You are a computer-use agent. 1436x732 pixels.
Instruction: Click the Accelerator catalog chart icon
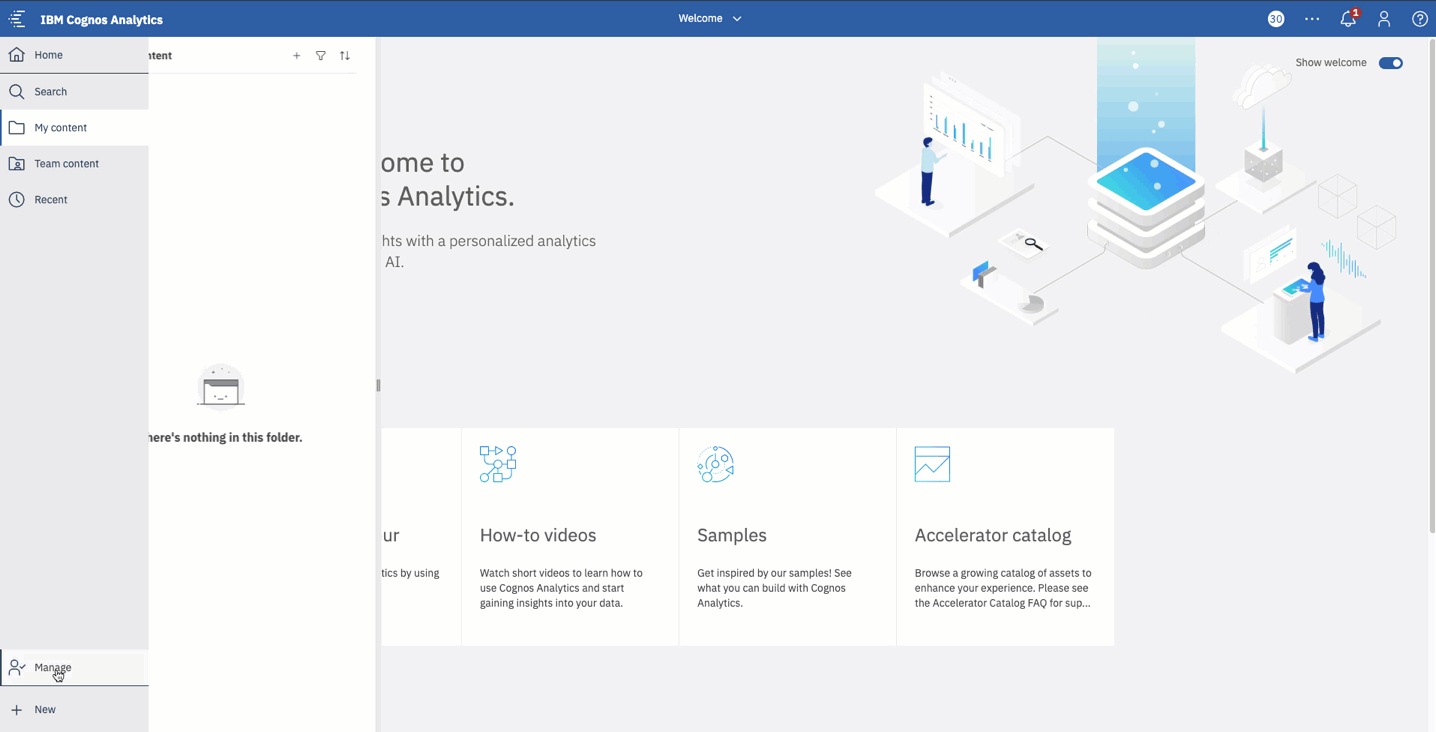pyautogui.click(x=933, y=465)
